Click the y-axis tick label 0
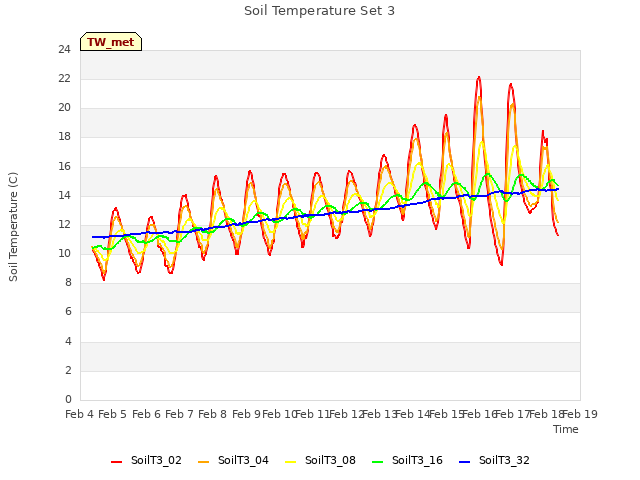 tap(68, 400)
